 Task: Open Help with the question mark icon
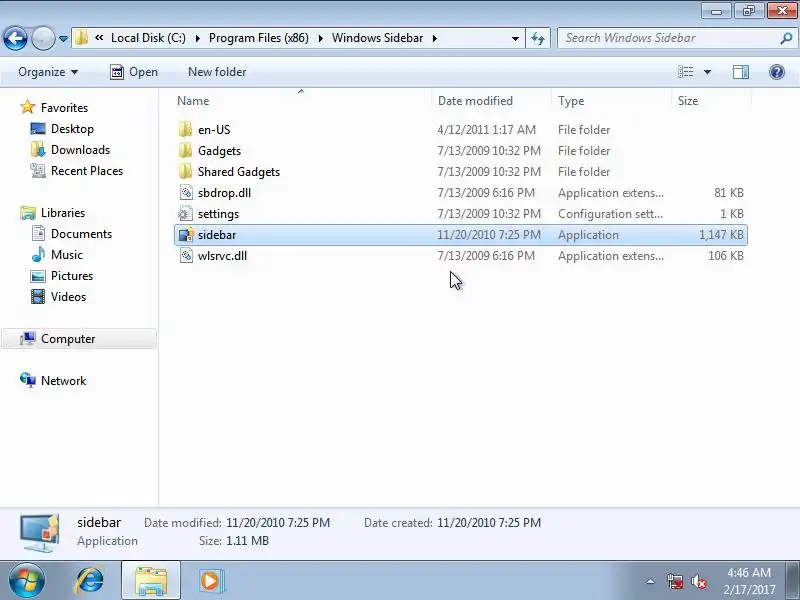[x=777, y=72]
